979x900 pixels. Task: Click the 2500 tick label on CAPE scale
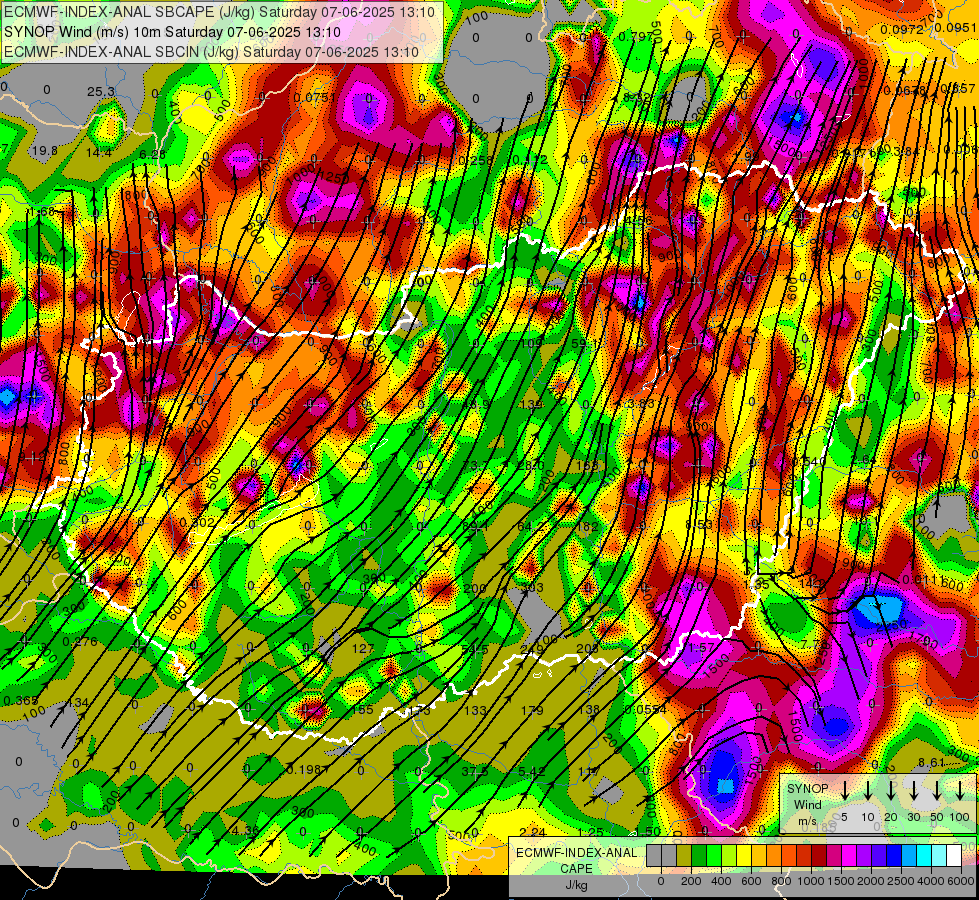click(901, 881)
